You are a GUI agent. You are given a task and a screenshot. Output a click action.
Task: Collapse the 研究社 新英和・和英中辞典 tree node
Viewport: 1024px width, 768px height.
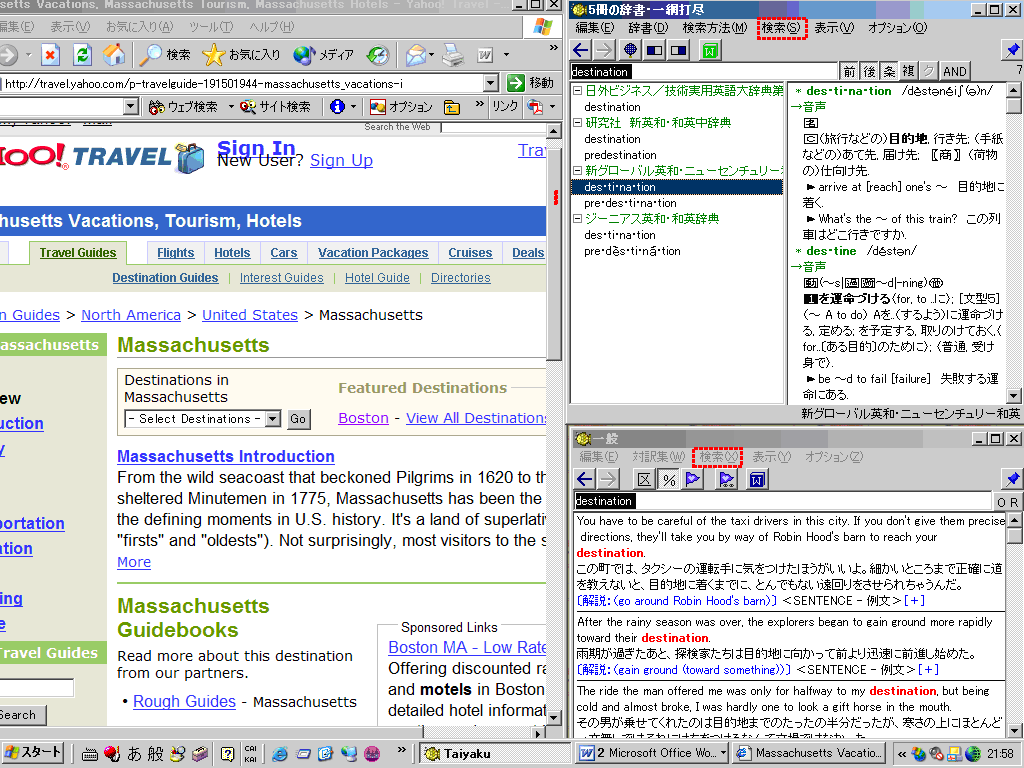point(577,122)
